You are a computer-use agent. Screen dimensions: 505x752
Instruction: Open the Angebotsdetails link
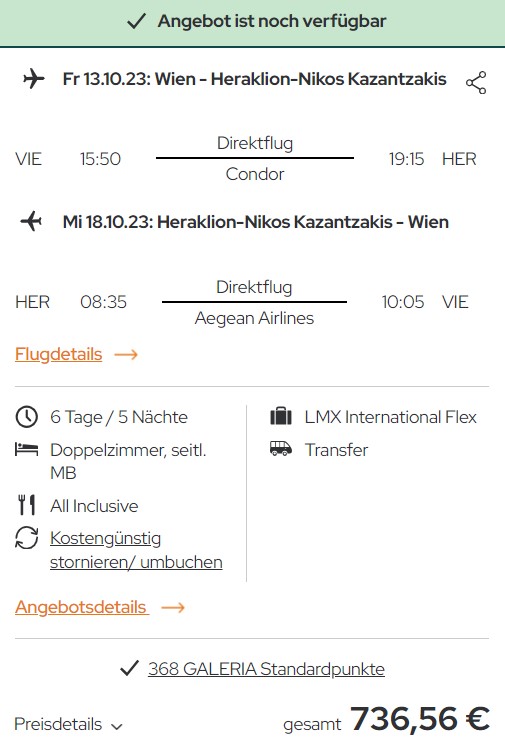tap(82, 607)
